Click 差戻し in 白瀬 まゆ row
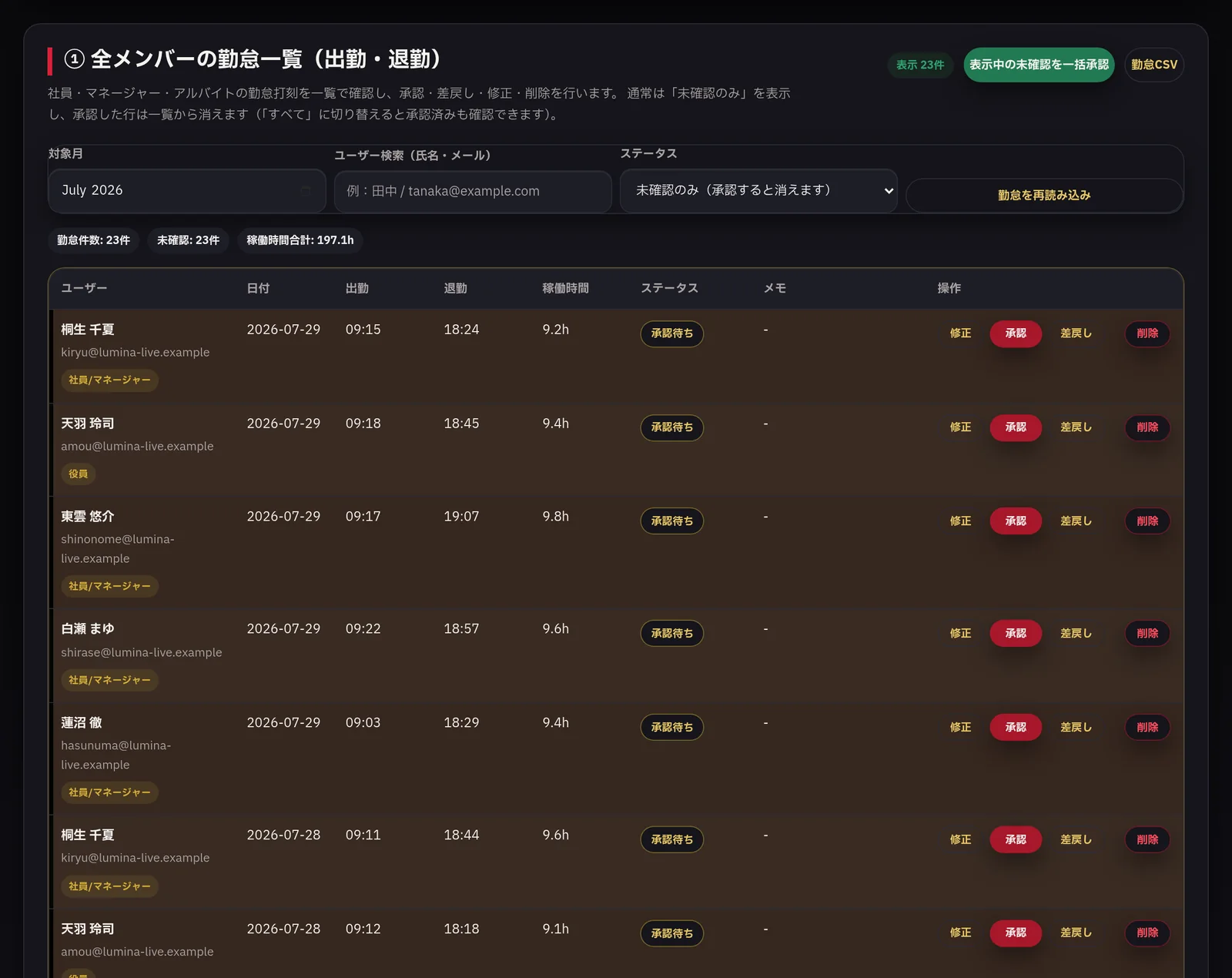The height and width of the screenshot is (978, 1232). 1076,634
